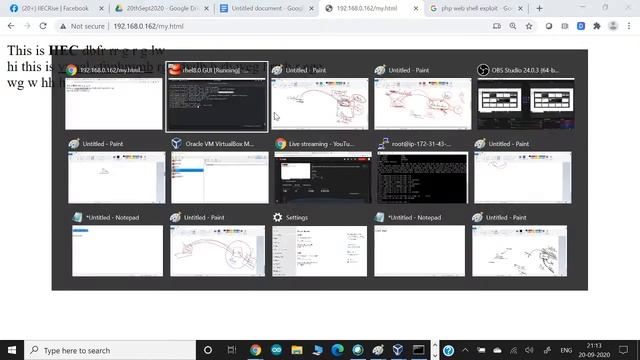Open the Arduino IDE taskbar icon
This screenshot has width=640, height=360.
point(276,350)
